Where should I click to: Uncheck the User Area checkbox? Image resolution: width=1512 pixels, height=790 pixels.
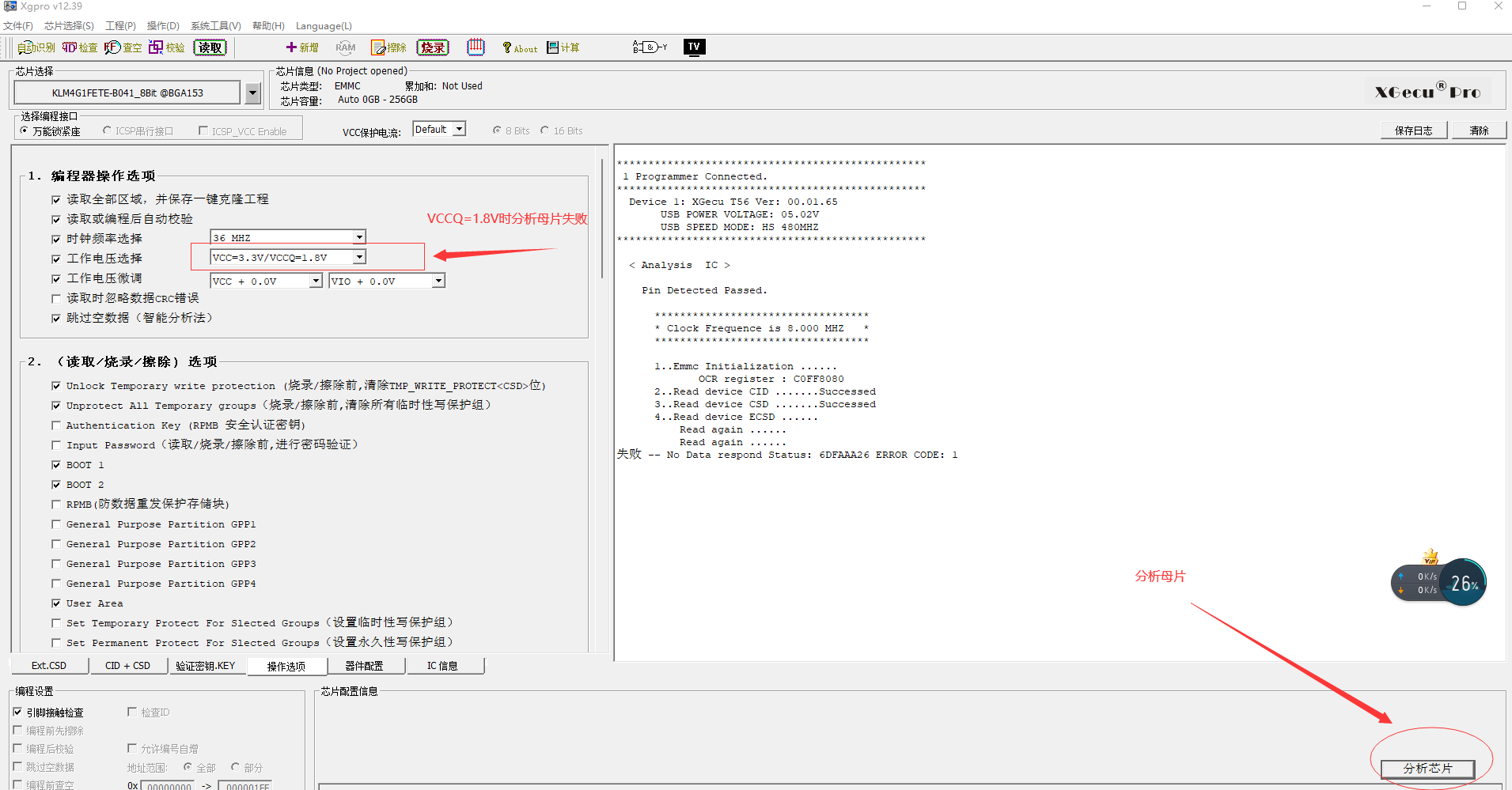pos(56,603)
